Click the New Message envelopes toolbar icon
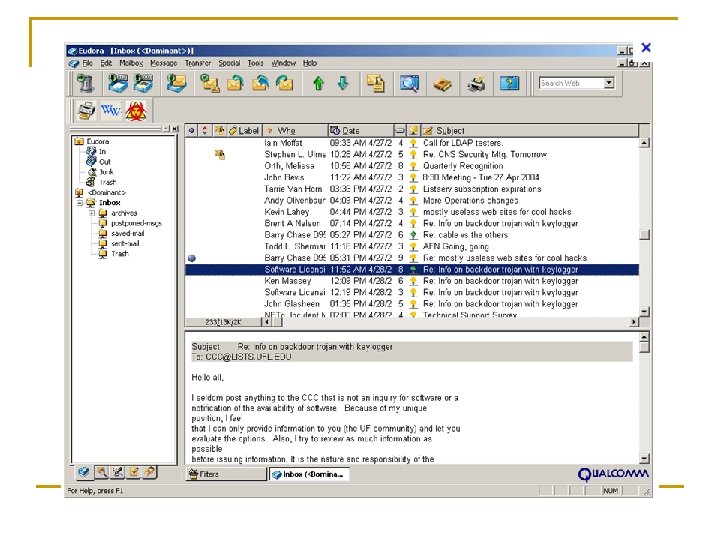 (209, 83)
